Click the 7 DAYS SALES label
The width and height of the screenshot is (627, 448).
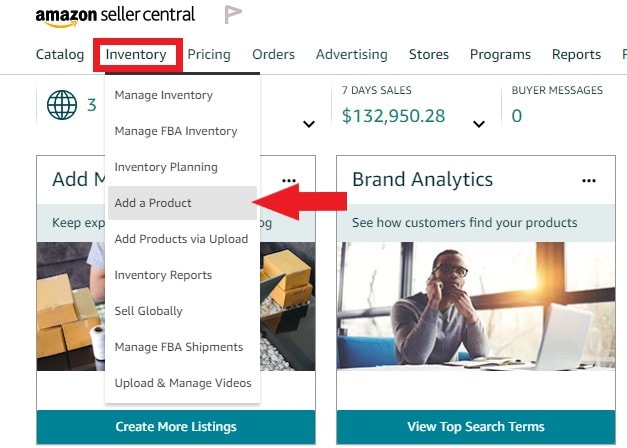[x=376, y=90]
